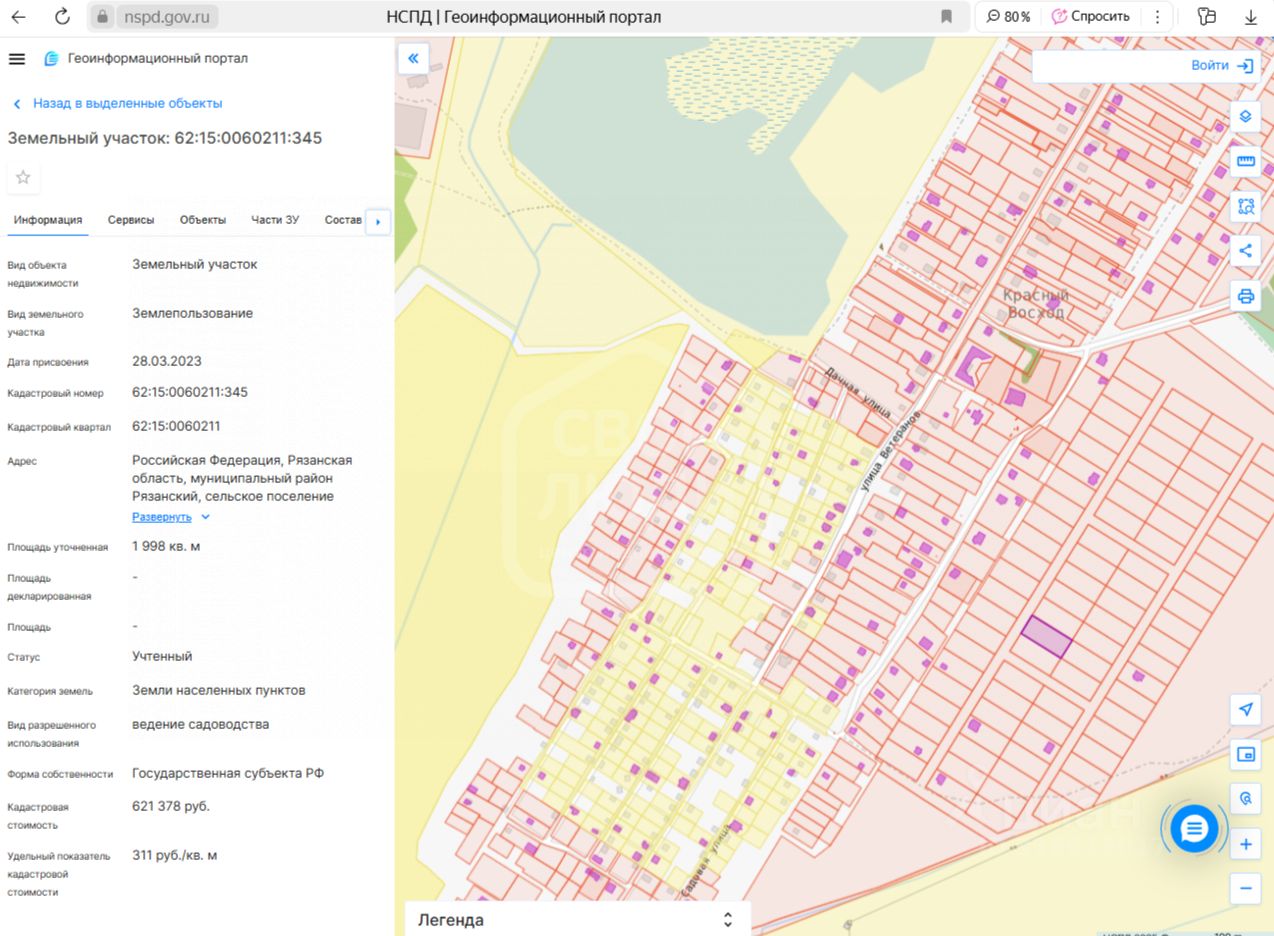1274x936 pixels.
Task: Open the browser downloads icon
Action: (x=1251, y=17)
